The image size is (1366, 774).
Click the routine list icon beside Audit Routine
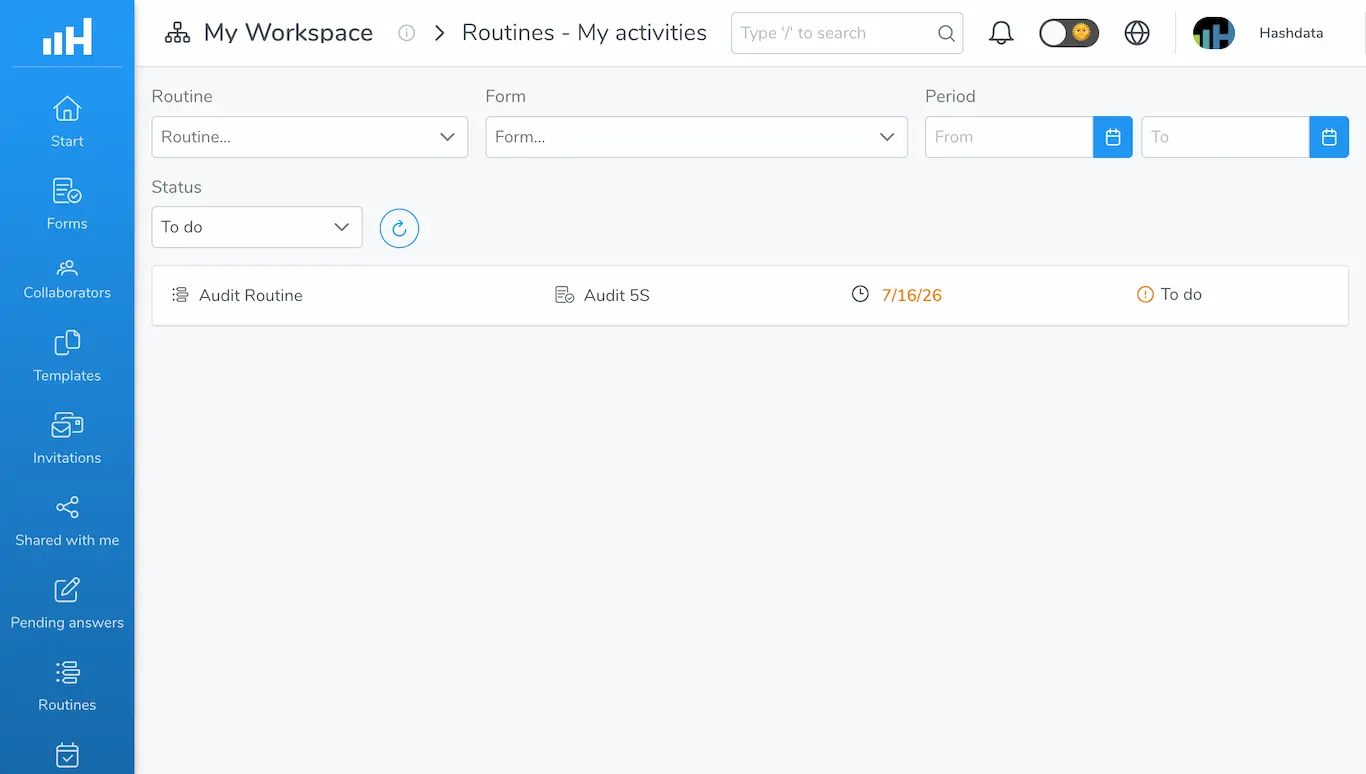(180, 295)
